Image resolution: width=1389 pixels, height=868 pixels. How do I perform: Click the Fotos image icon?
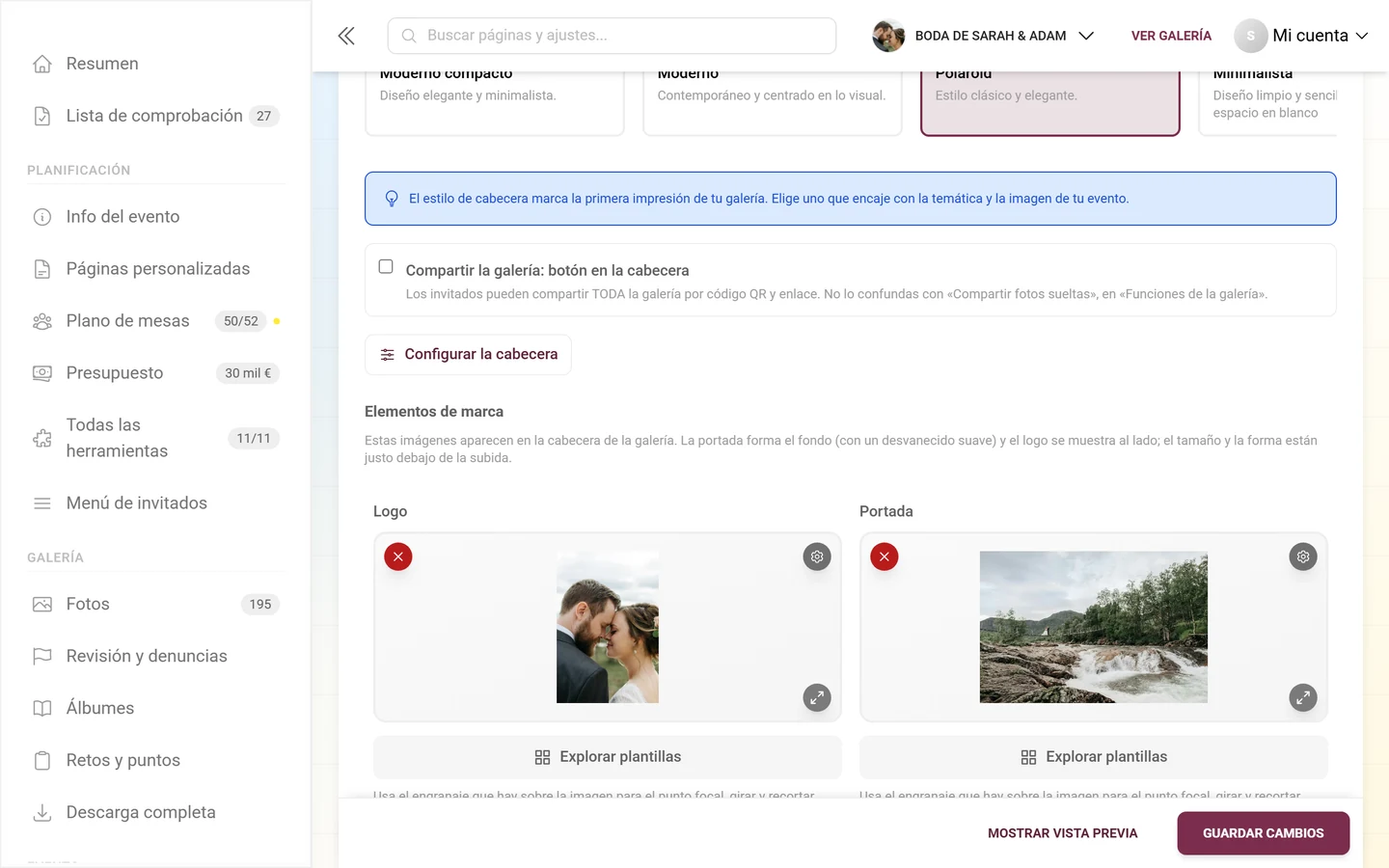coord(42,605)
